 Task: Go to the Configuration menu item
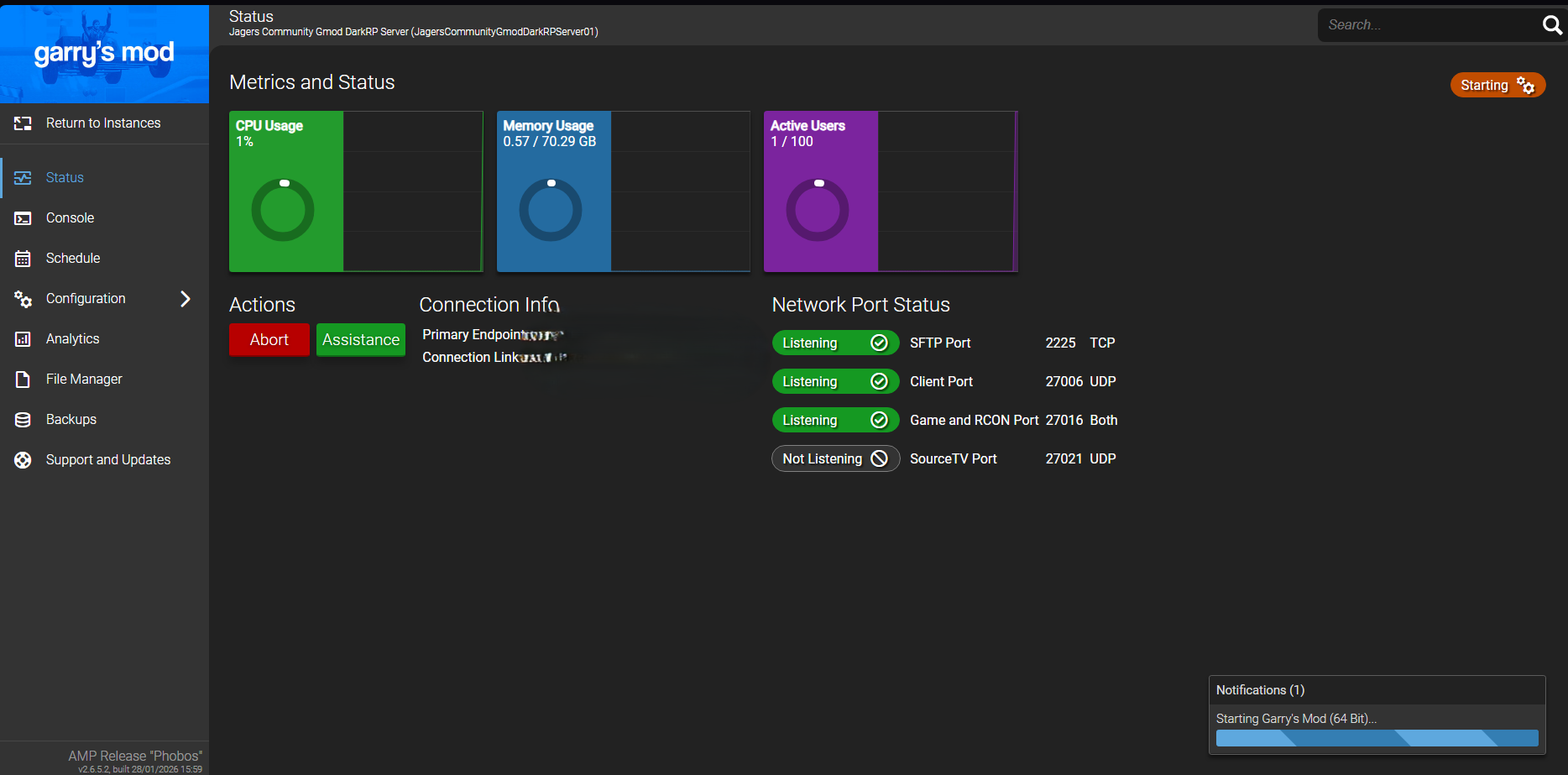(x=86, y=299)
